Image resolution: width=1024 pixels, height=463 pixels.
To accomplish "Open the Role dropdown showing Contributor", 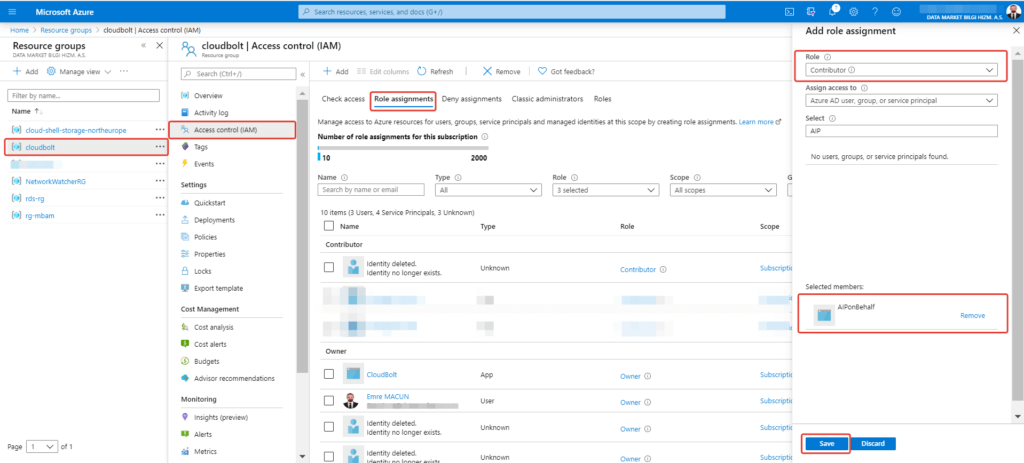I will coord(901,70).
